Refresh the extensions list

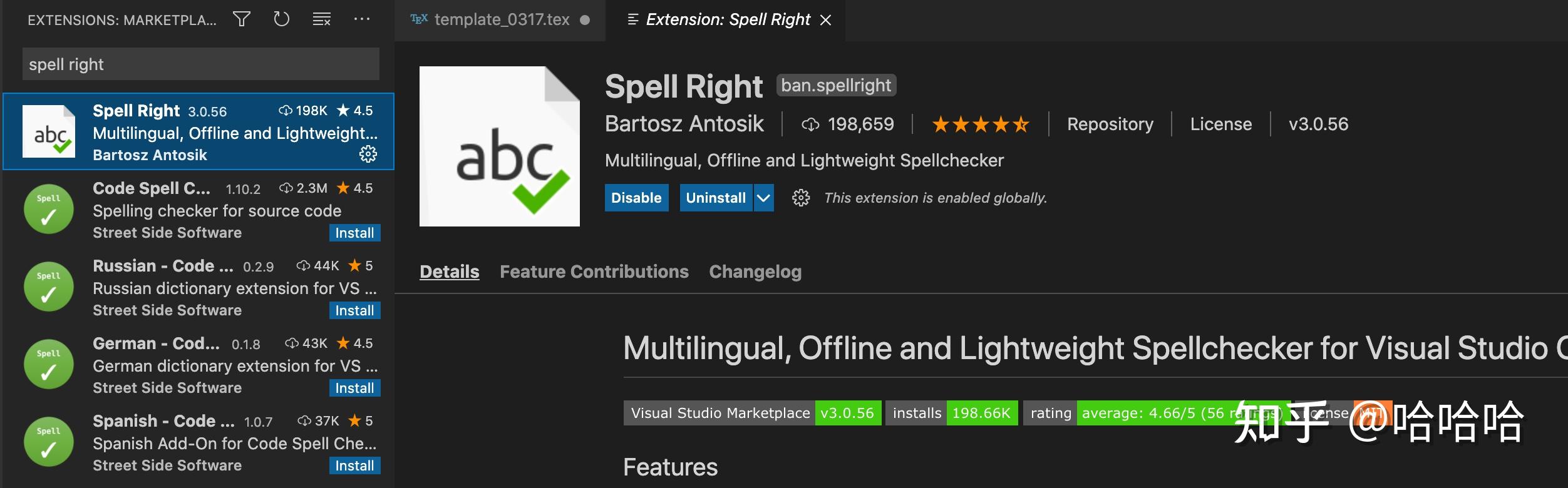pyautogui.click(x=281, y=19)
